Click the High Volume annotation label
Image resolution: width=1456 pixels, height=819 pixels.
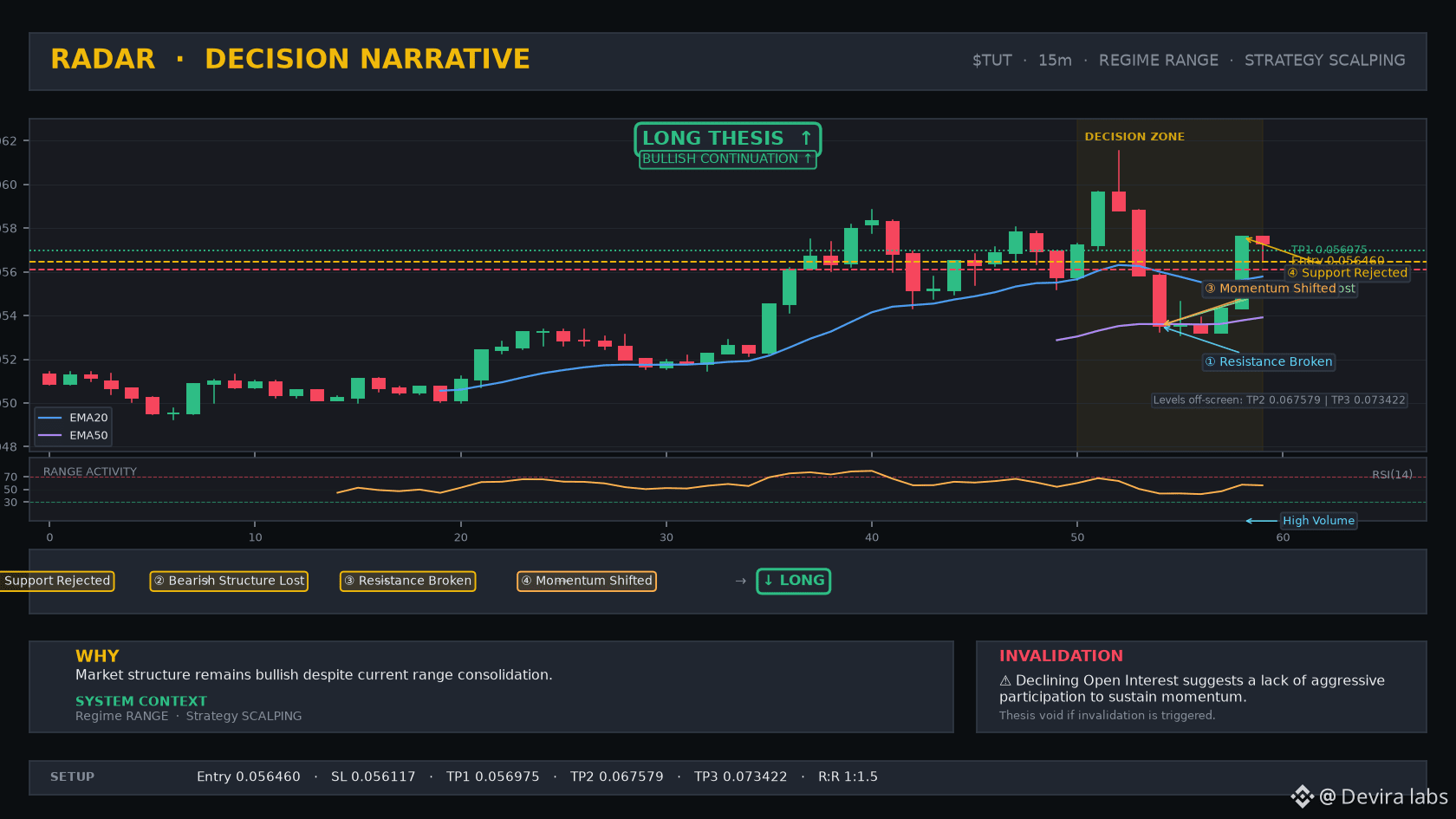tap(1318, 521)
